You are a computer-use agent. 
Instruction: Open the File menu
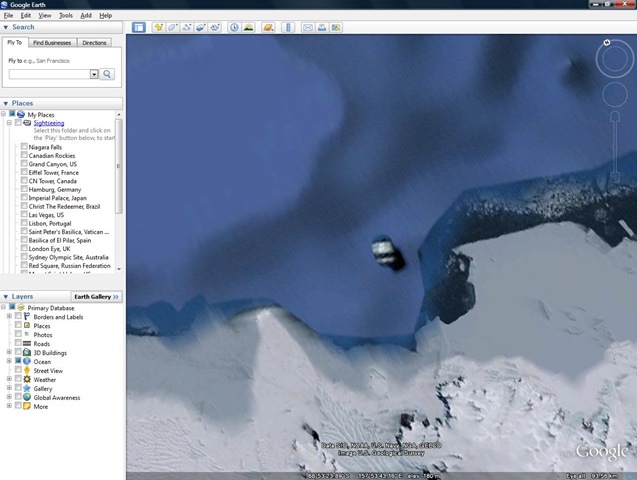coord(8,15)
